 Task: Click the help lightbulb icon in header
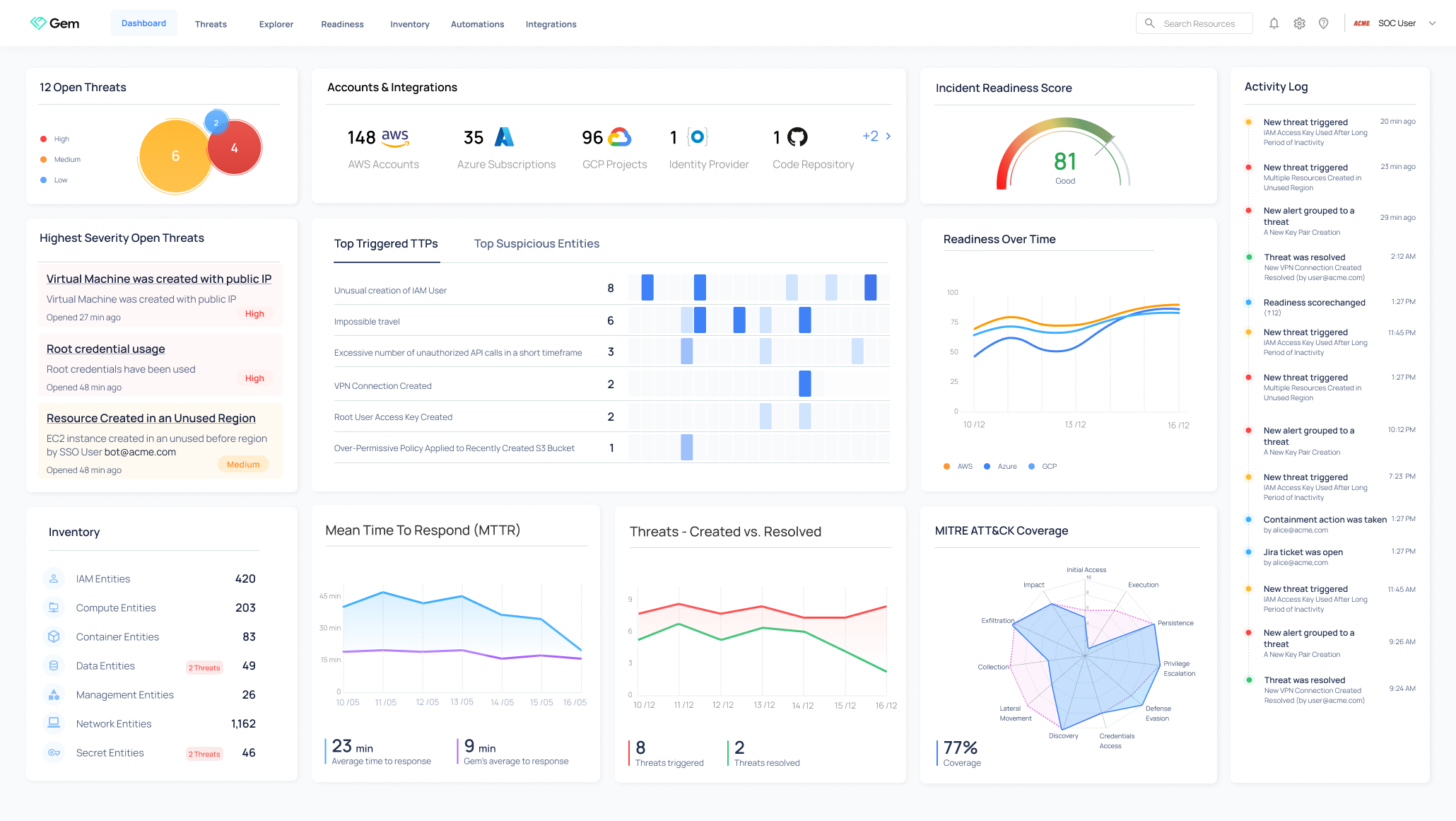[1324, 23]
